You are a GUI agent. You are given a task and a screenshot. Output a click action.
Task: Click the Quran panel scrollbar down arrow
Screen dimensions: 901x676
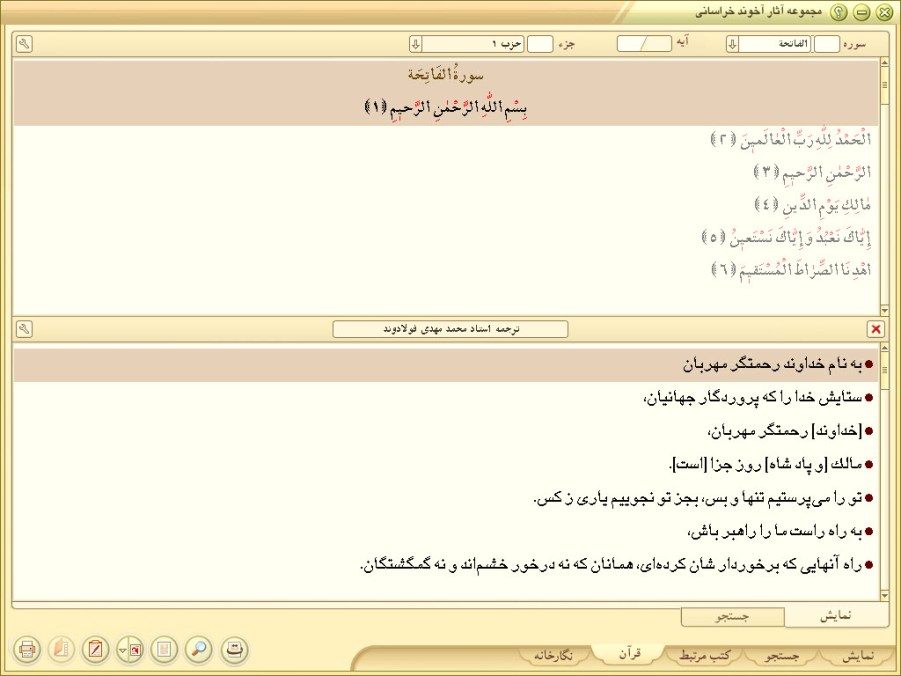pos(885,310)
